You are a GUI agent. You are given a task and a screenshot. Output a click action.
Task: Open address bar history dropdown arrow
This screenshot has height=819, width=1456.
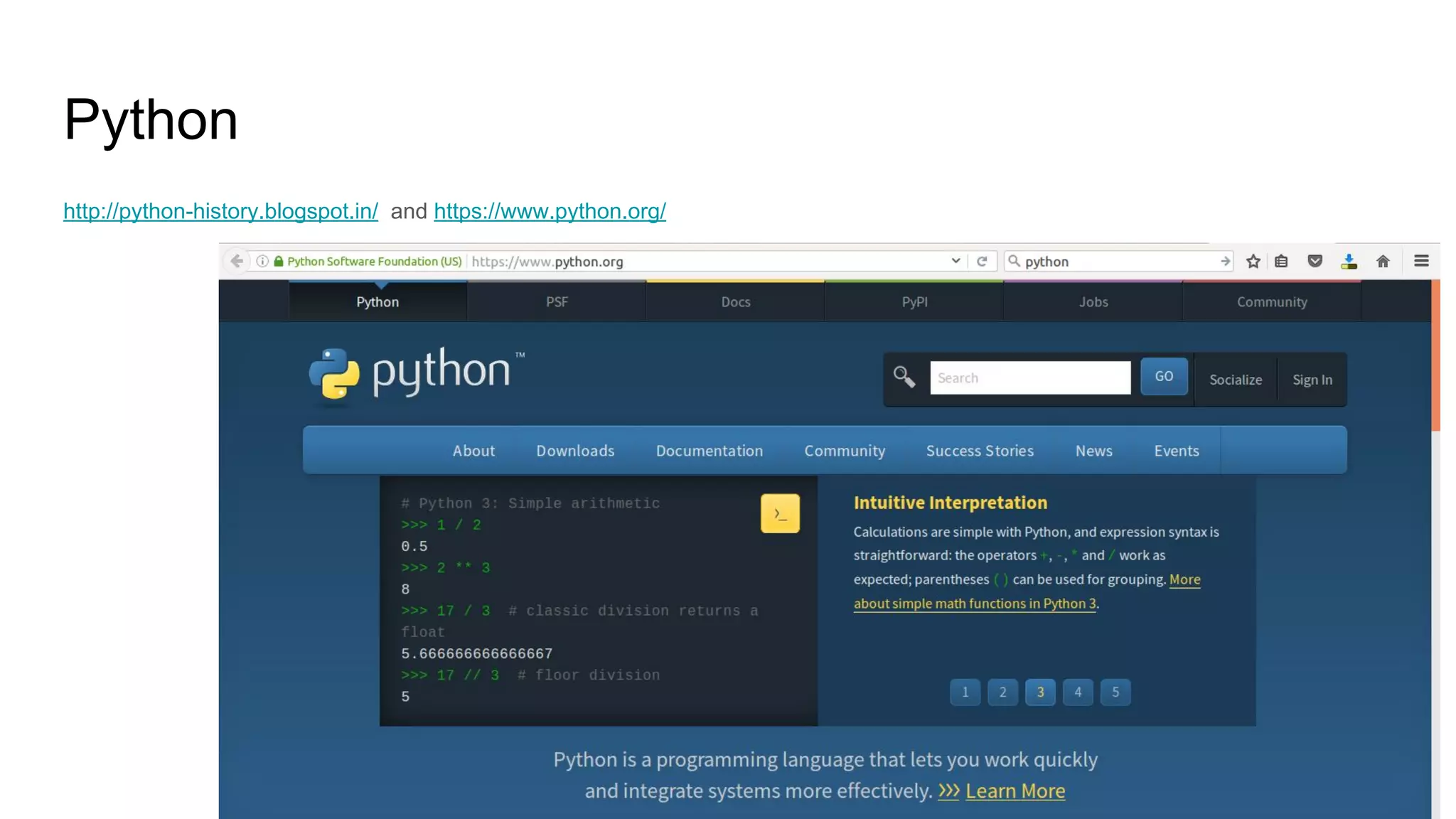955,261
